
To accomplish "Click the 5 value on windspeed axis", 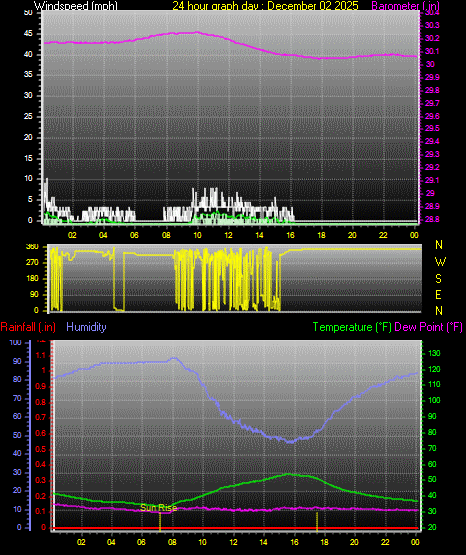I will [30, 199].
